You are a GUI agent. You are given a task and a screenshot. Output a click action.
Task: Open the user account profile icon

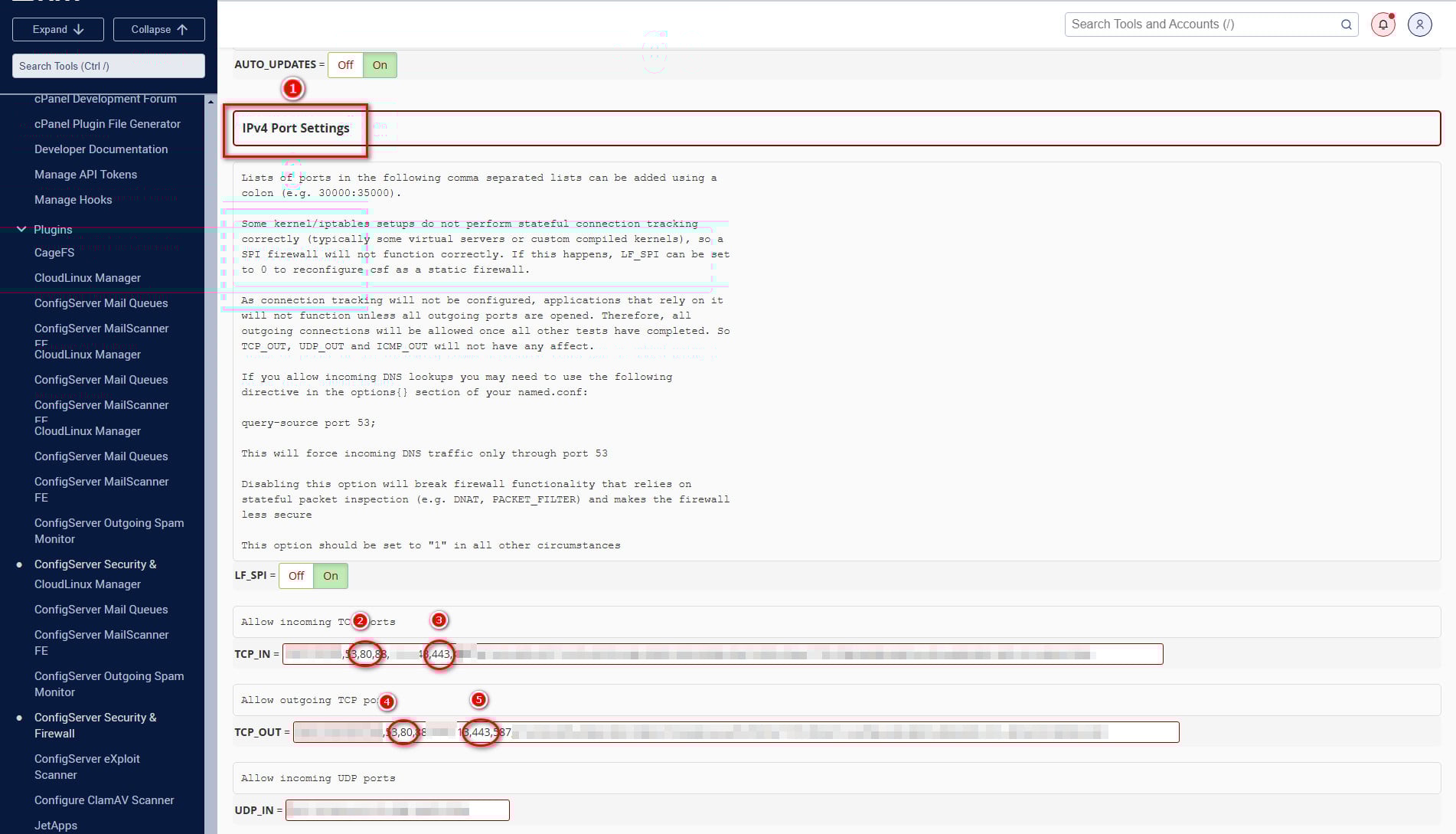click(1419, 25)
